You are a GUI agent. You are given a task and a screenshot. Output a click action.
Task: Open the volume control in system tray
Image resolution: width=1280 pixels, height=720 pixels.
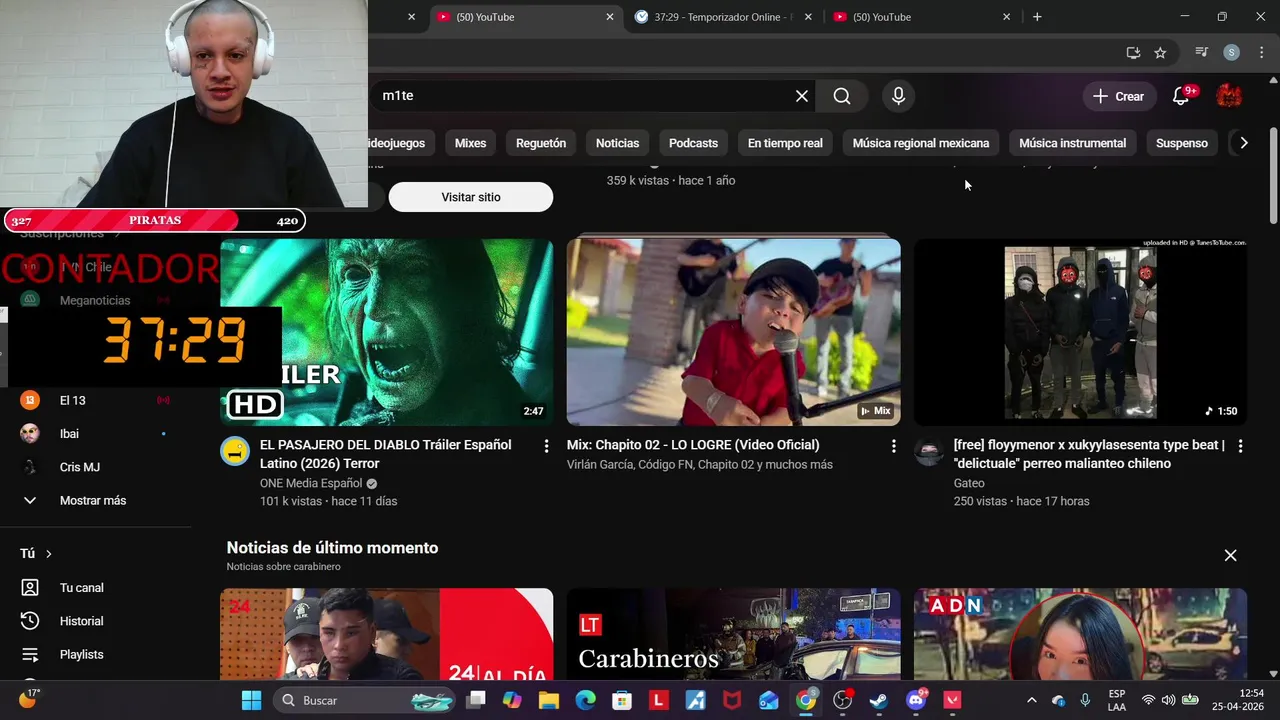coord(1168,700)
